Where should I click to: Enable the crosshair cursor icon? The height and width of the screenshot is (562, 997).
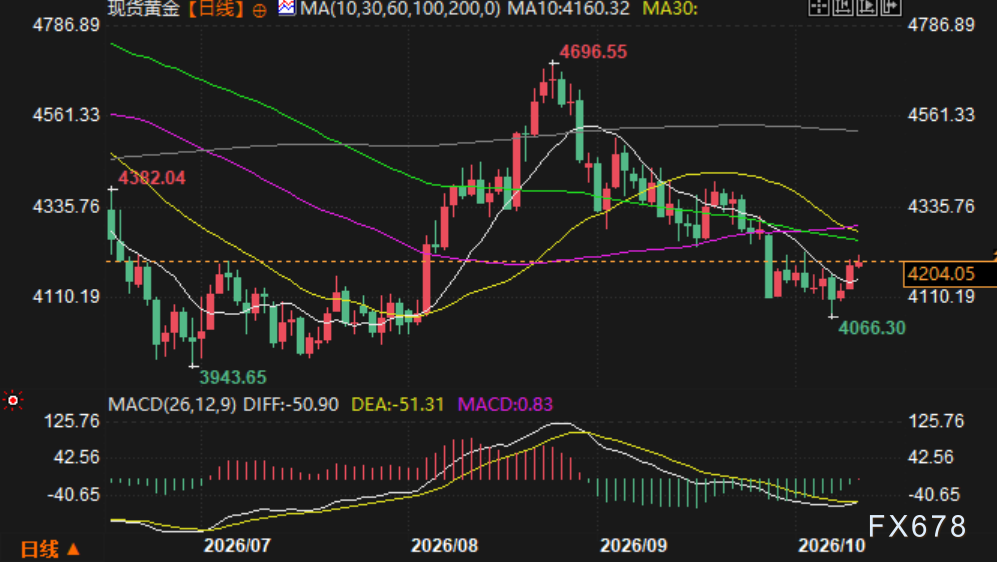pos(819,7)
